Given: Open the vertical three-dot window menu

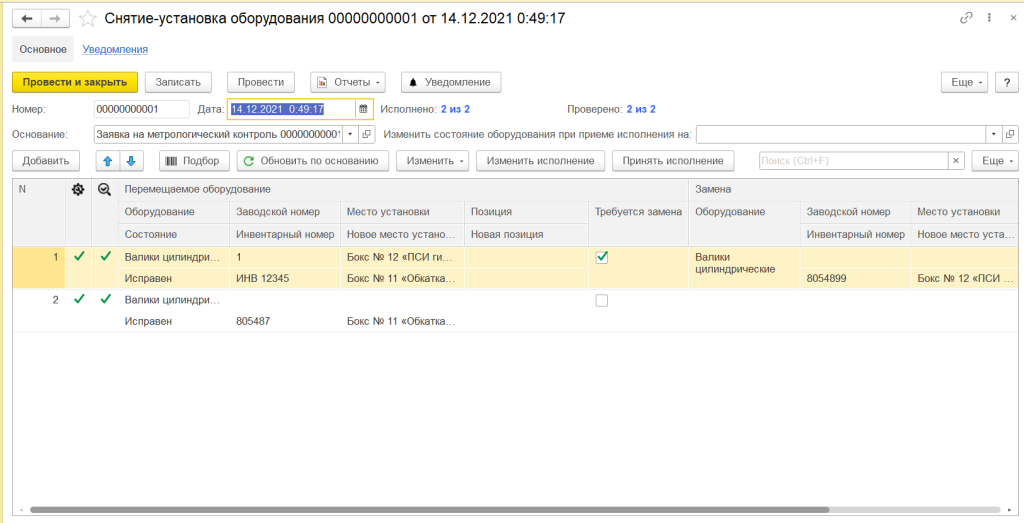Looking at the screenshot, I should tap(990, 18).
